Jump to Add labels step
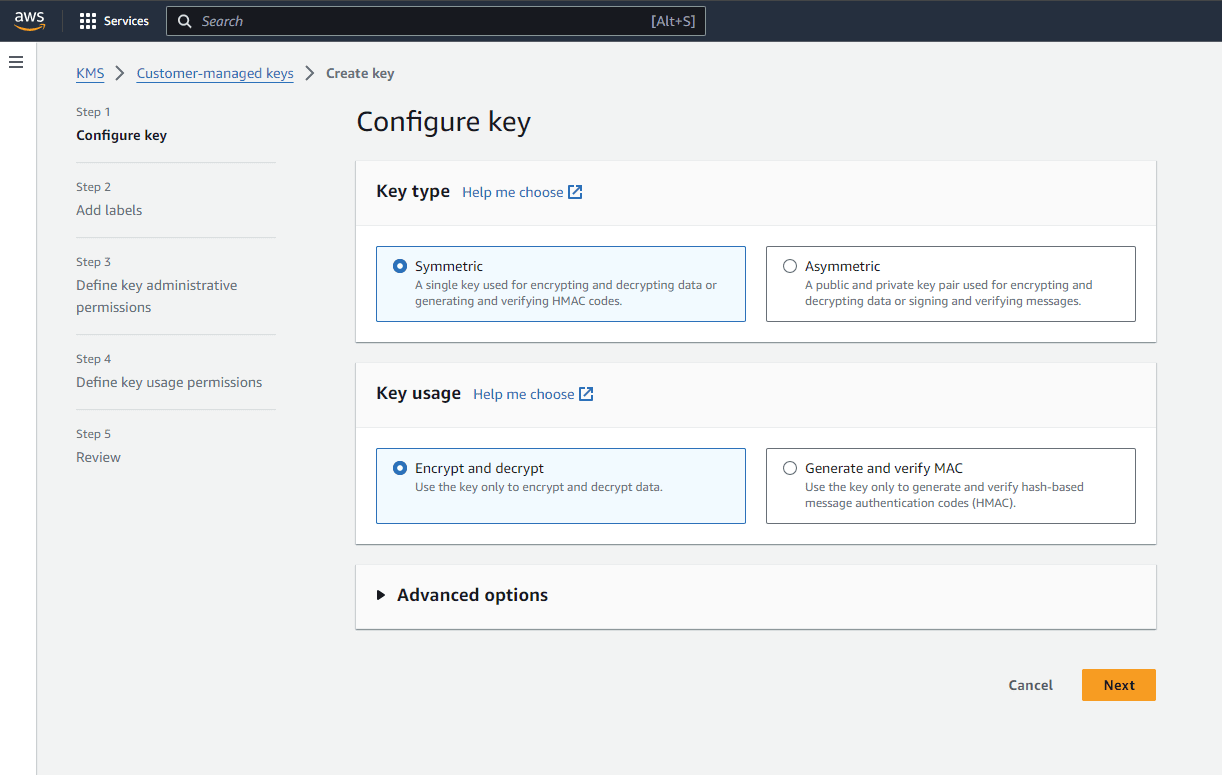 pos(109,210)
